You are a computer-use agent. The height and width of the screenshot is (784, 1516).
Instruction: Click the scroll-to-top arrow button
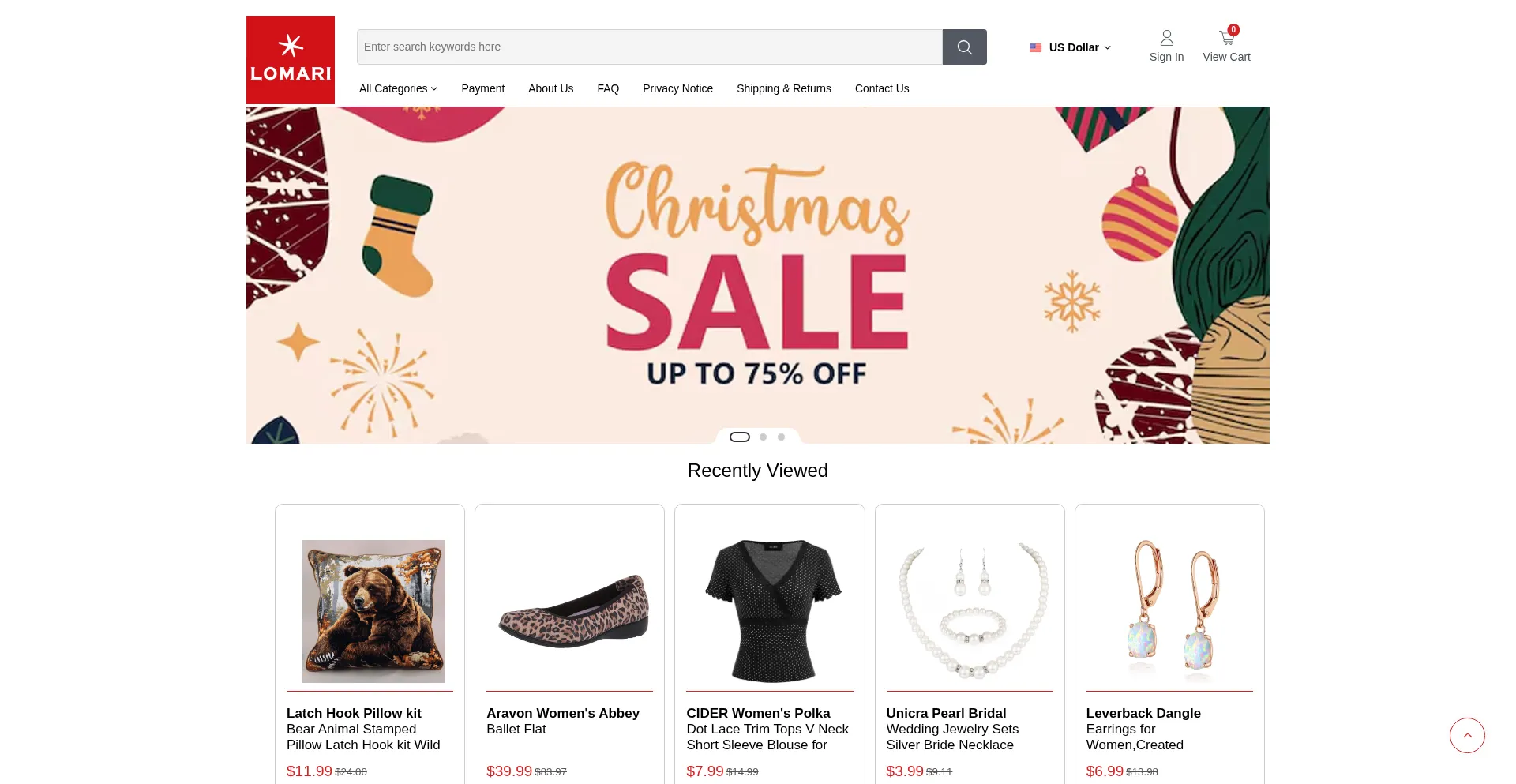(1467, 735)
